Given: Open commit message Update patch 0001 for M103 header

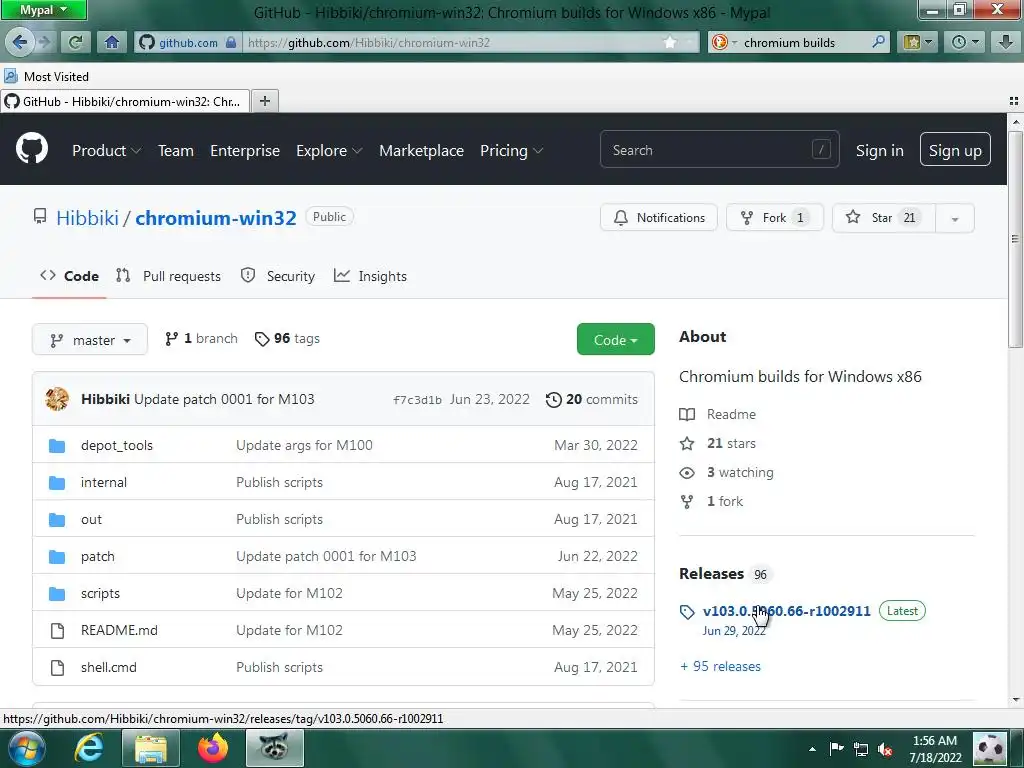Looking at the screenshot, I should point(224,399).
